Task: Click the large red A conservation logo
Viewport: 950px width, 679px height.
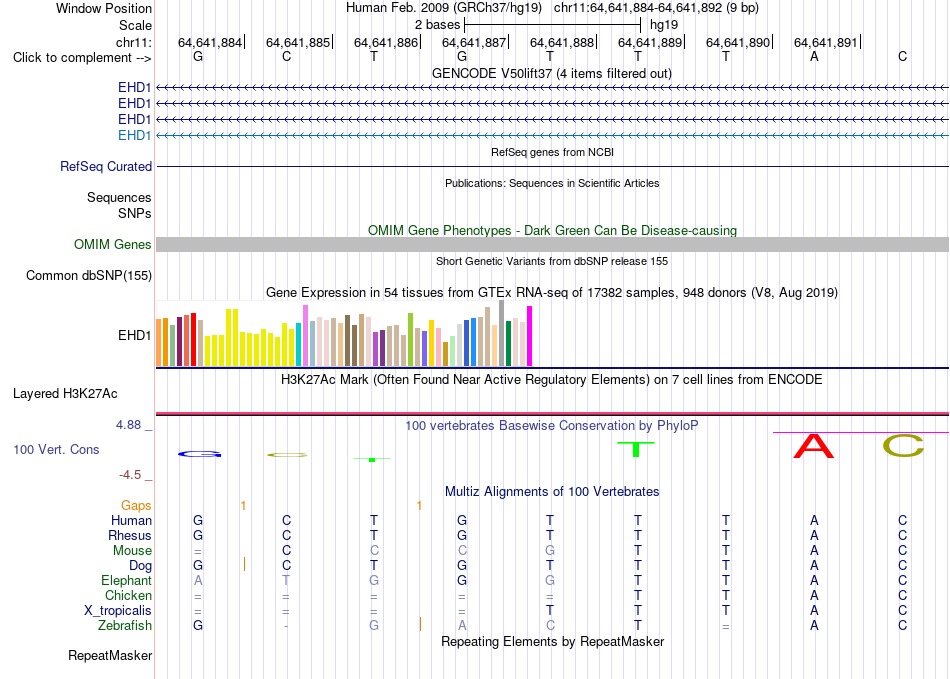Action: tap(814, 446)
